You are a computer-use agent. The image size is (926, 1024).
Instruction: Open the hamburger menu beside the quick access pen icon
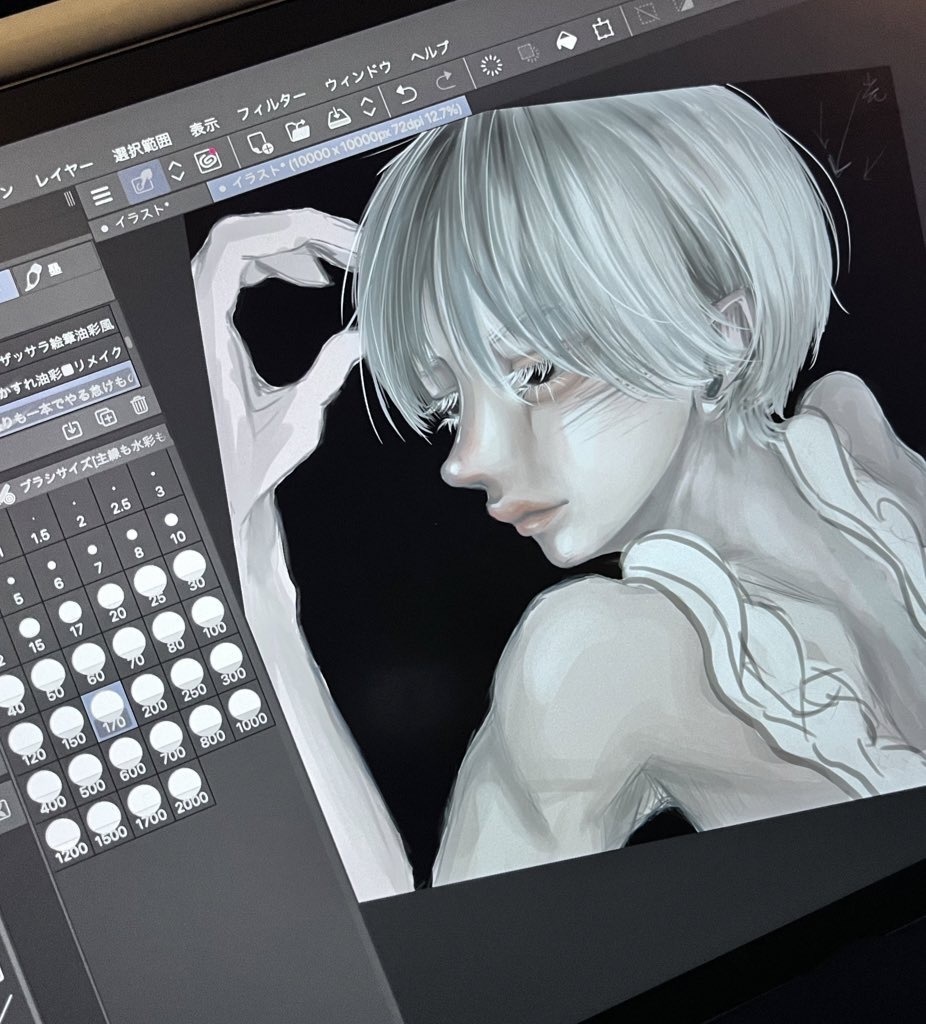pos(103,195)
